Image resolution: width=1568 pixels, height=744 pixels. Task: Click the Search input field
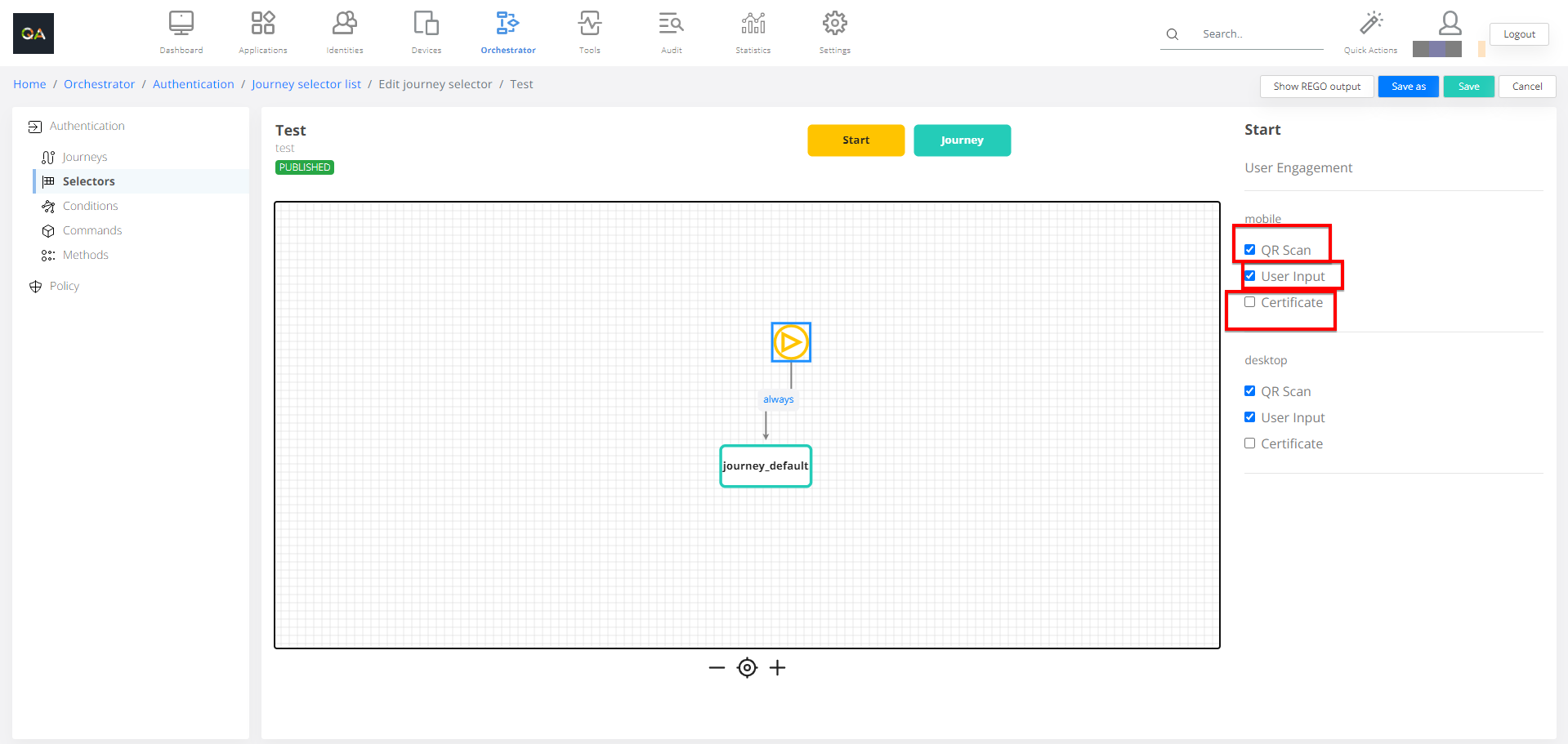tap(1258, 34)
